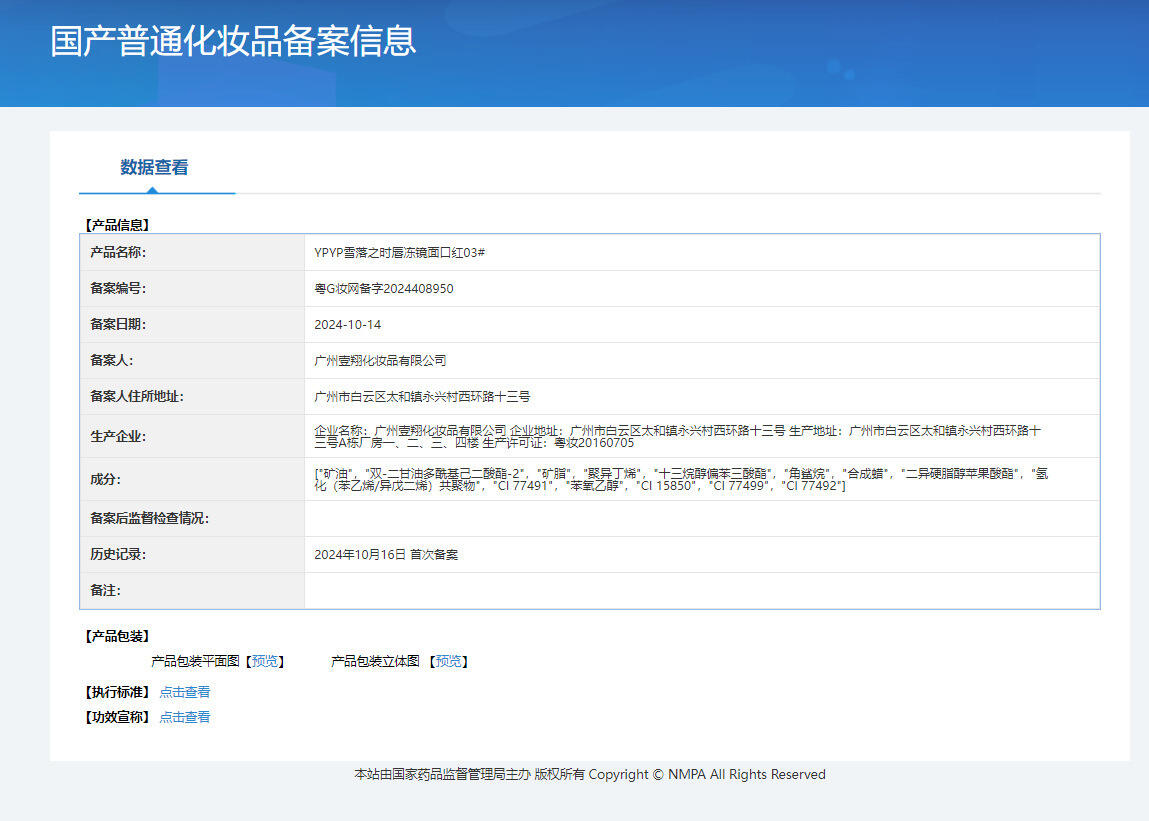Select history record 2024年10月16日 首次备案
The height and width of the screenshot is (821, 1149).
click(386, 554)
